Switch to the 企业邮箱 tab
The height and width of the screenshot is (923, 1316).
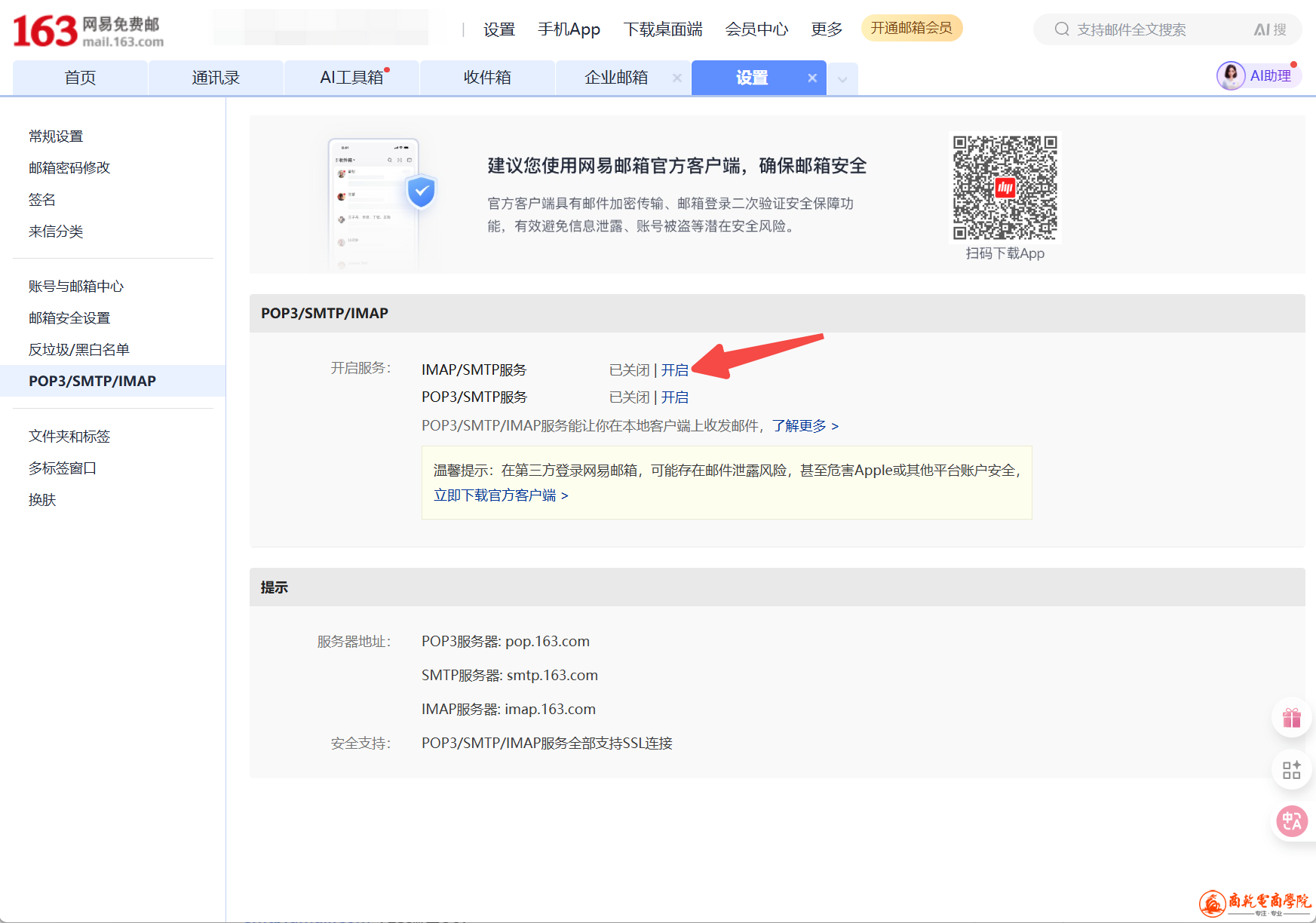point(616,78)
